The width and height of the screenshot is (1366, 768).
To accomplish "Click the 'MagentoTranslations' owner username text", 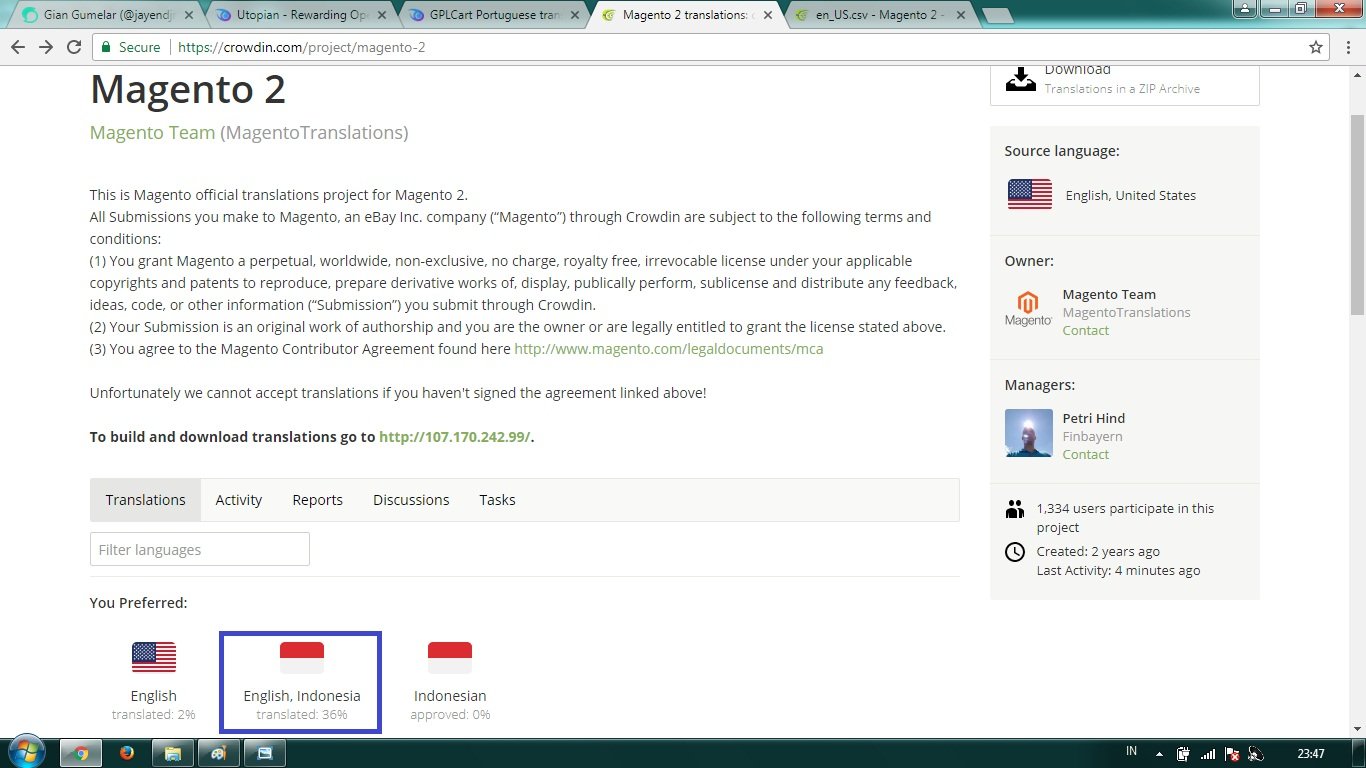I will click(1127, 312).
